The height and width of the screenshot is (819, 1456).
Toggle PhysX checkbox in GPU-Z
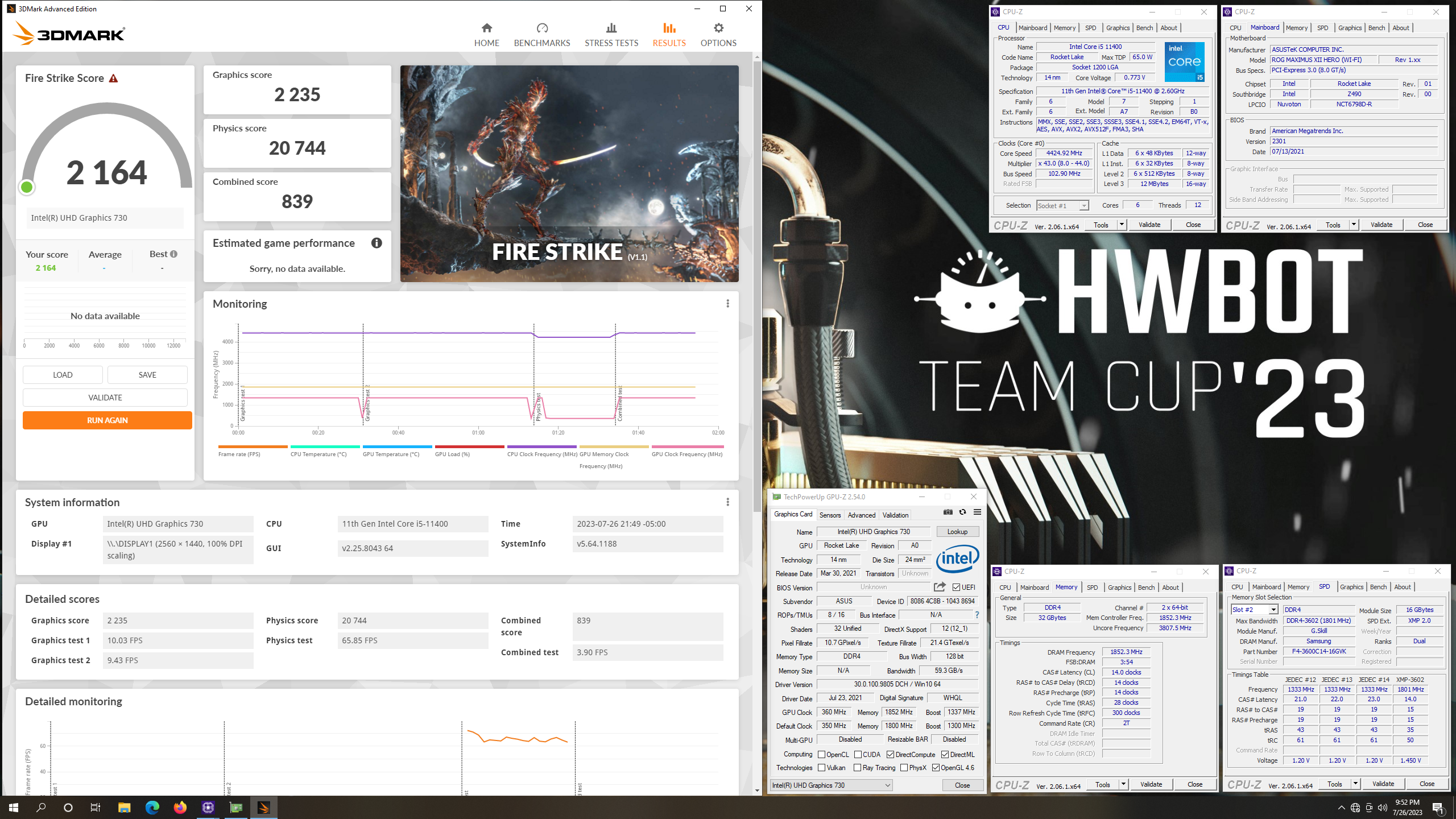[904, 768]
